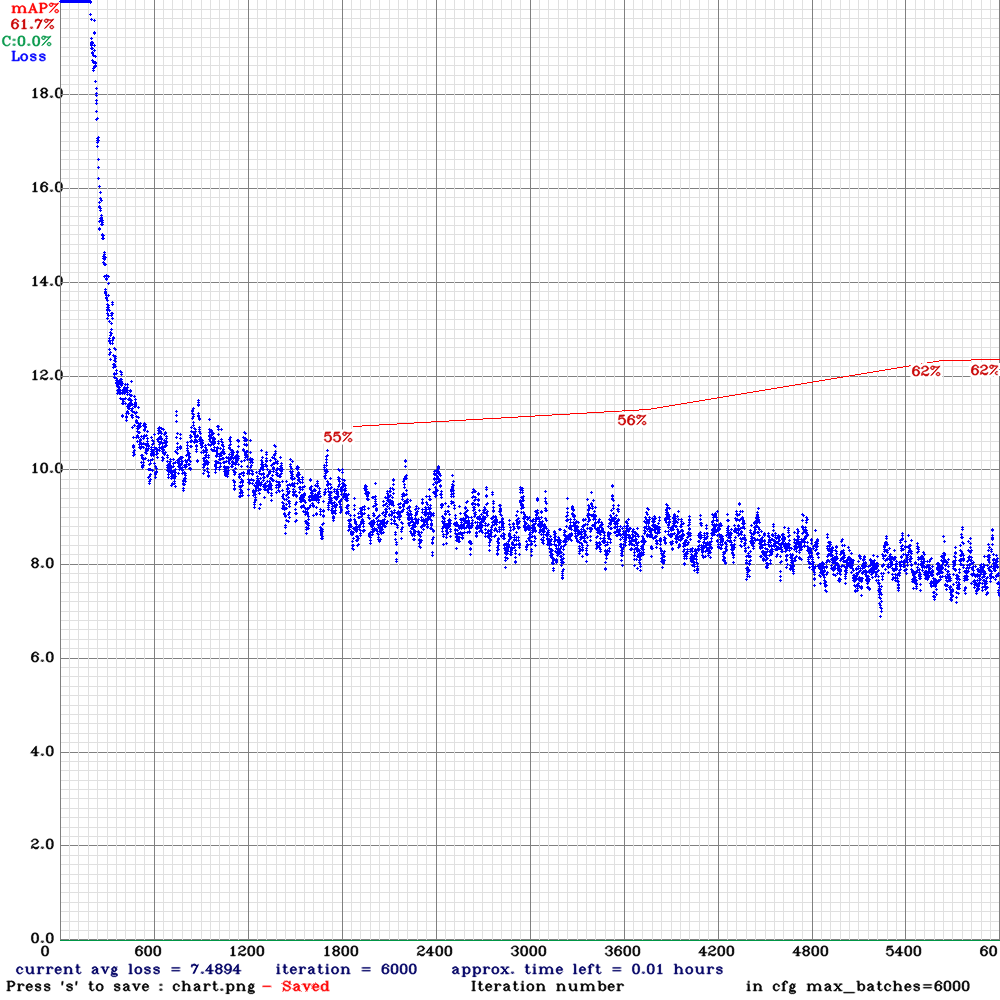Viewport: 1000px width, 1000px height.
Task: Click the 1800 x-axis label
Action: (341, 952)
